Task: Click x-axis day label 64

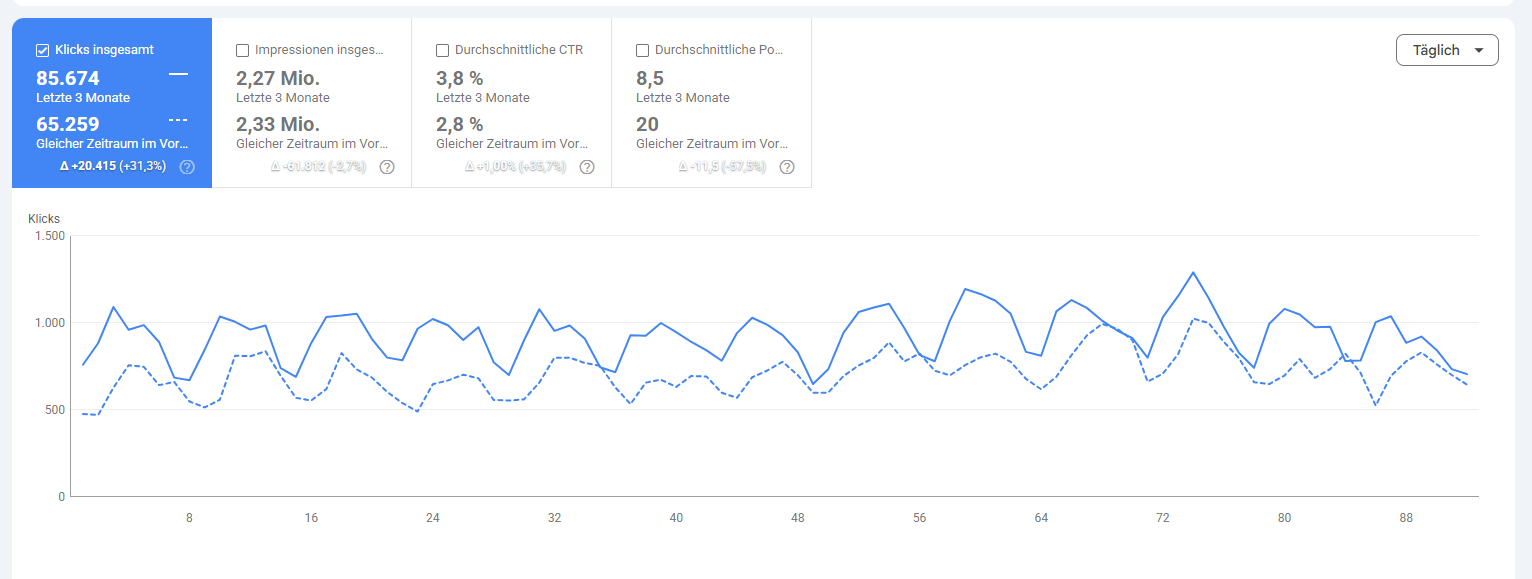Action: [x=1041, y=518]
